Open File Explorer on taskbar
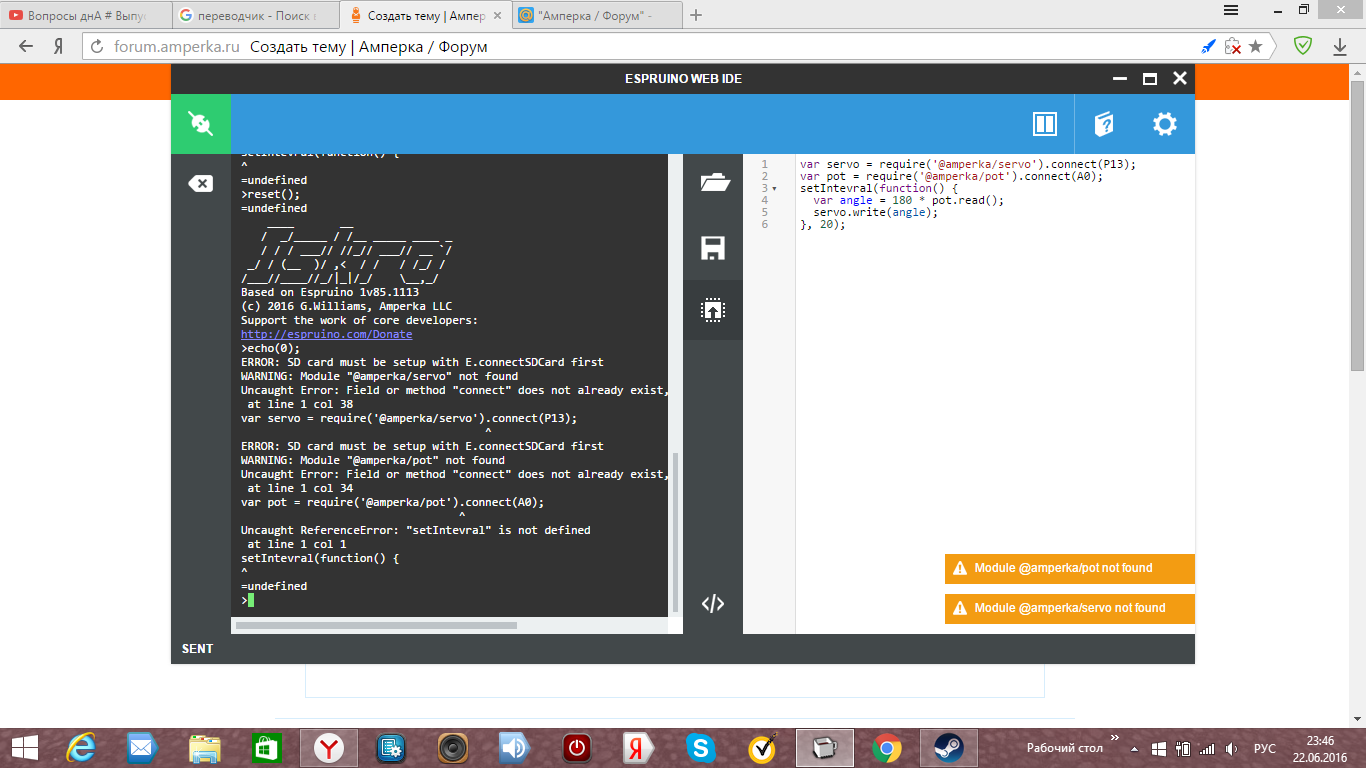The image size is (1366, 768). (204, 748)
